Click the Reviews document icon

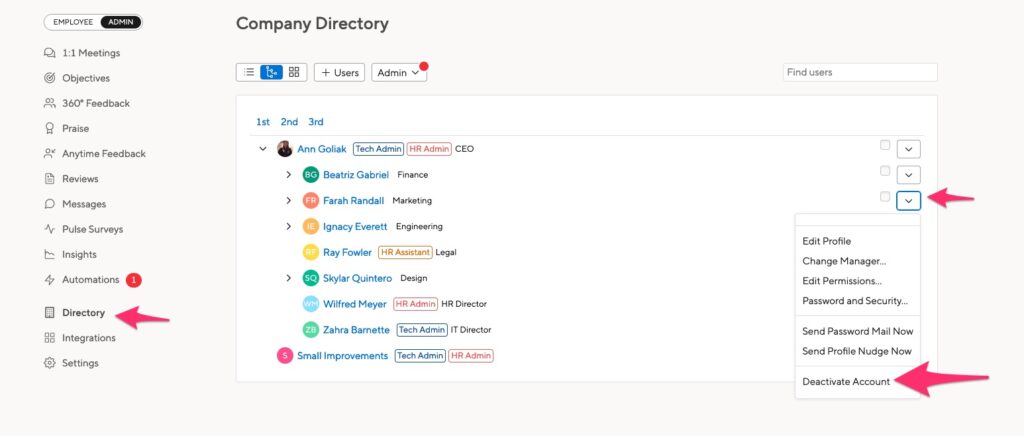point(50,179)
